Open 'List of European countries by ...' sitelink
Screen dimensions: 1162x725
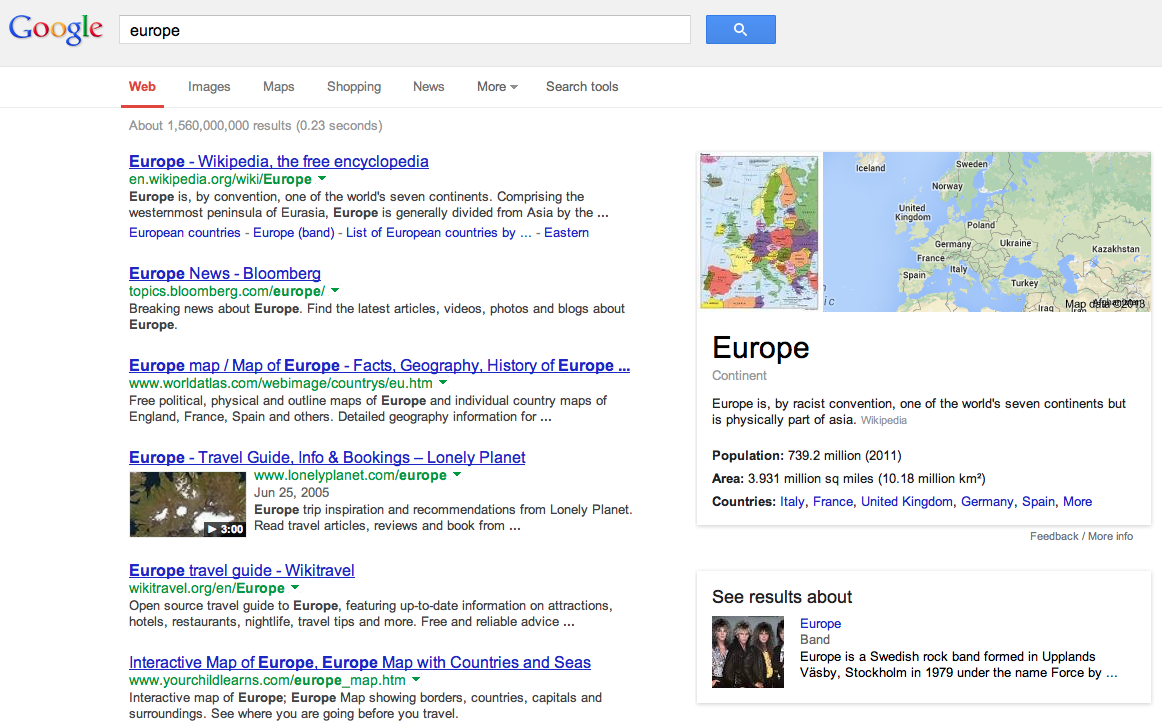(439, 233)
